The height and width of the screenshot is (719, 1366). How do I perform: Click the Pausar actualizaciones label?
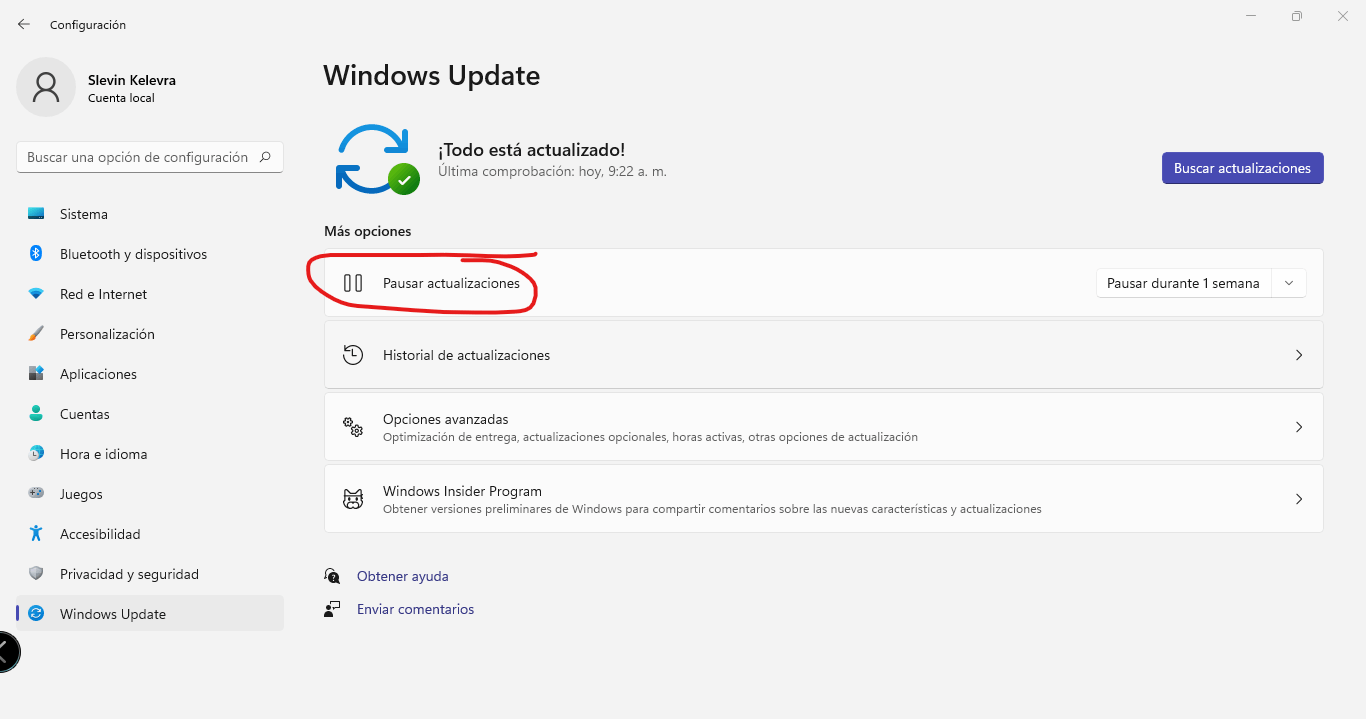(451, 283)
